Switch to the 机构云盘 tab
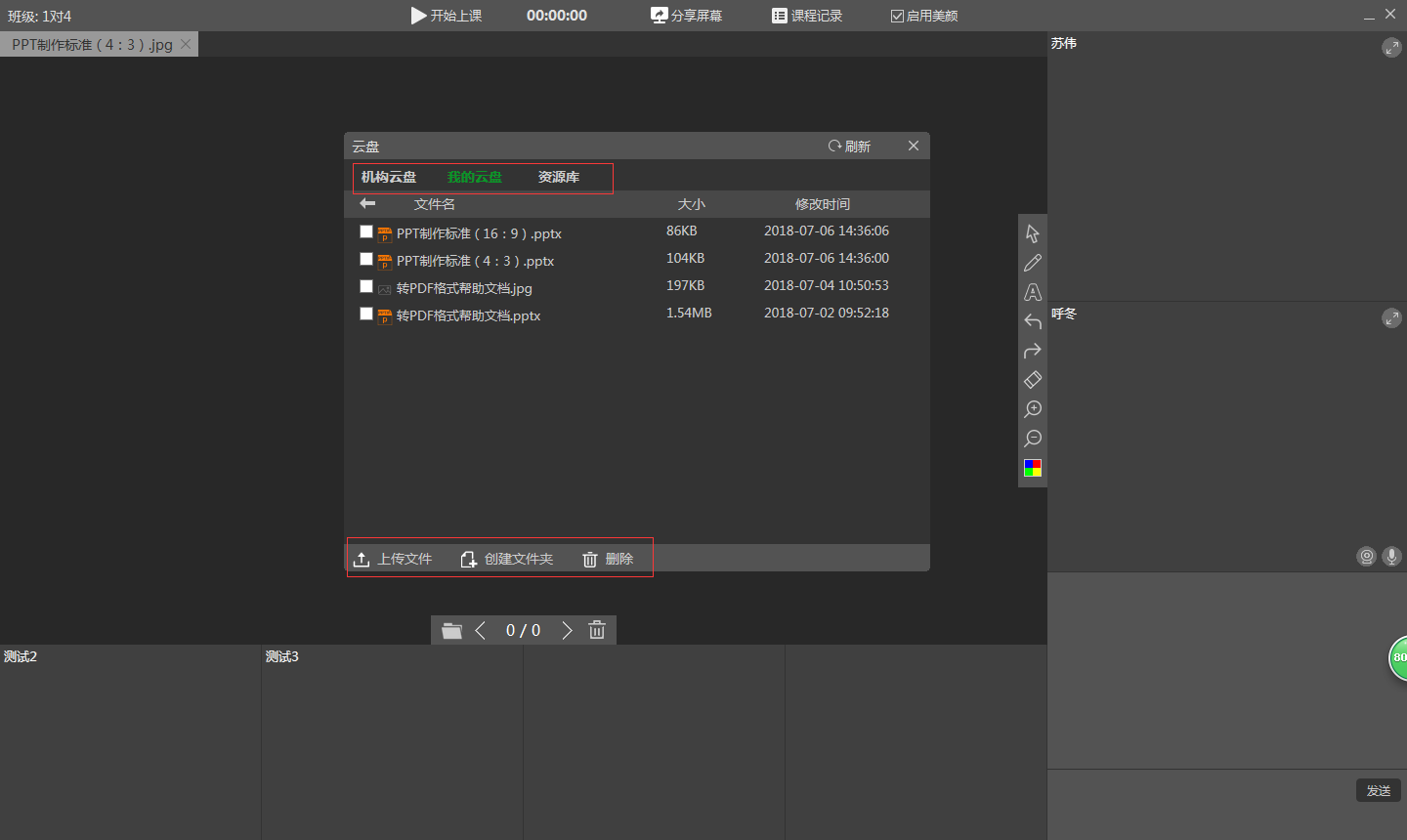The image size is (1407, 840). coord(389,177)
